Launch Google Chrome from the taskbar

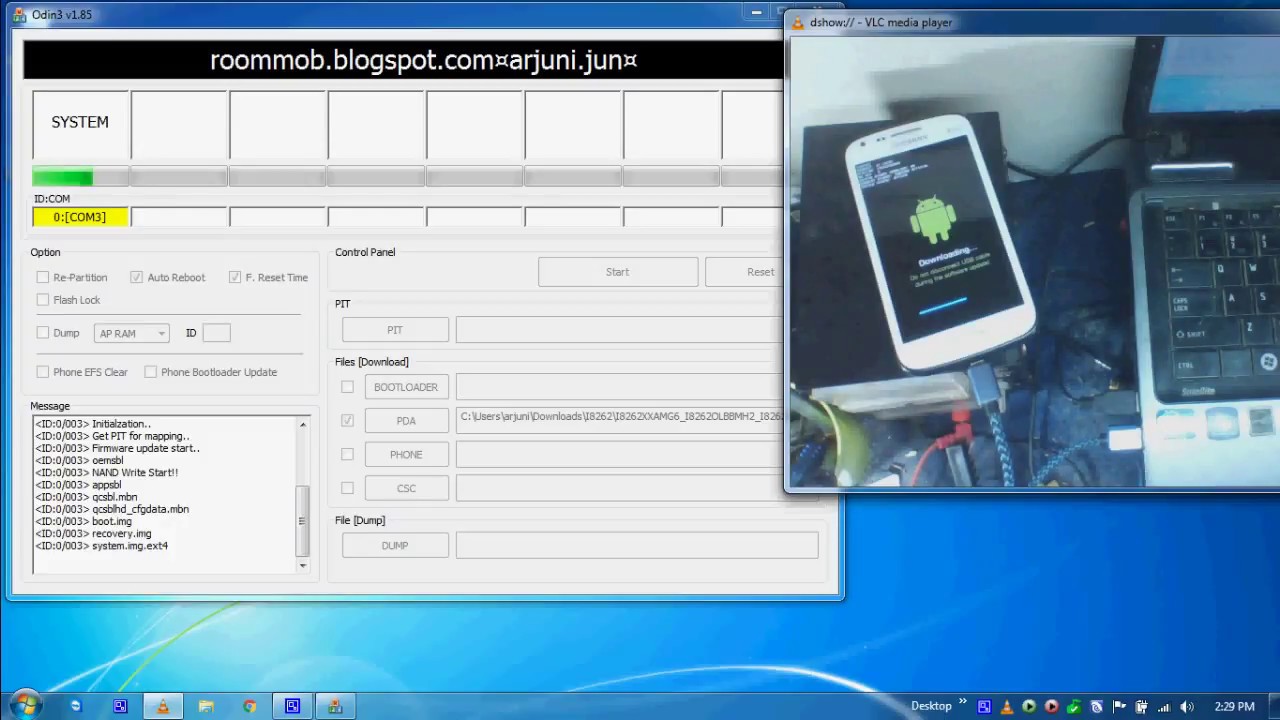pos(249,706)
